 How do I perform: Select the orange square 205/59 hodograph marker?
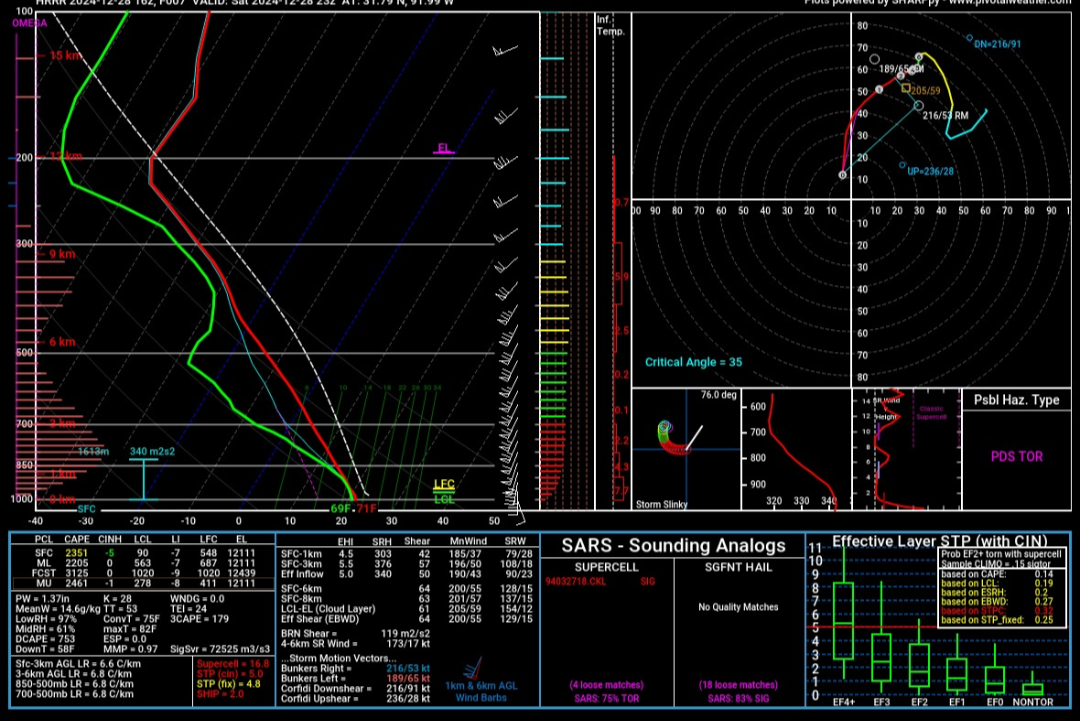click(906, 88)
